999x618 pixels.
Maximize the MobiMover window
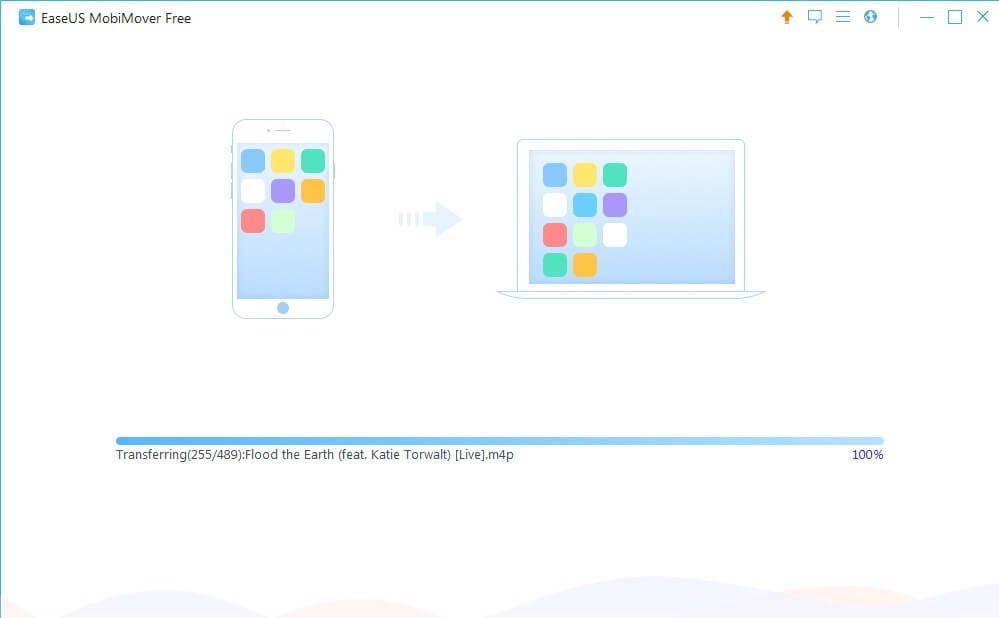(x=955, y=17)
